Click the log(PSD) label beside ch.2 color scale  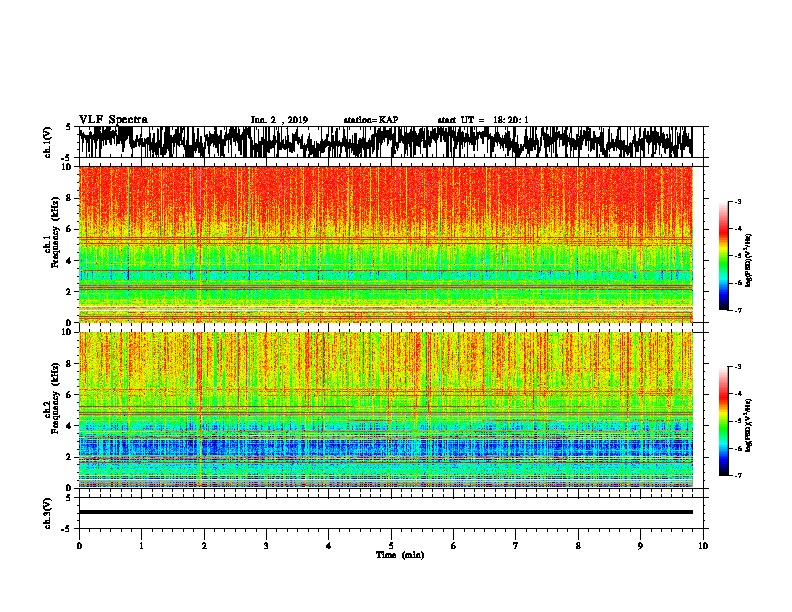(749, 425)
